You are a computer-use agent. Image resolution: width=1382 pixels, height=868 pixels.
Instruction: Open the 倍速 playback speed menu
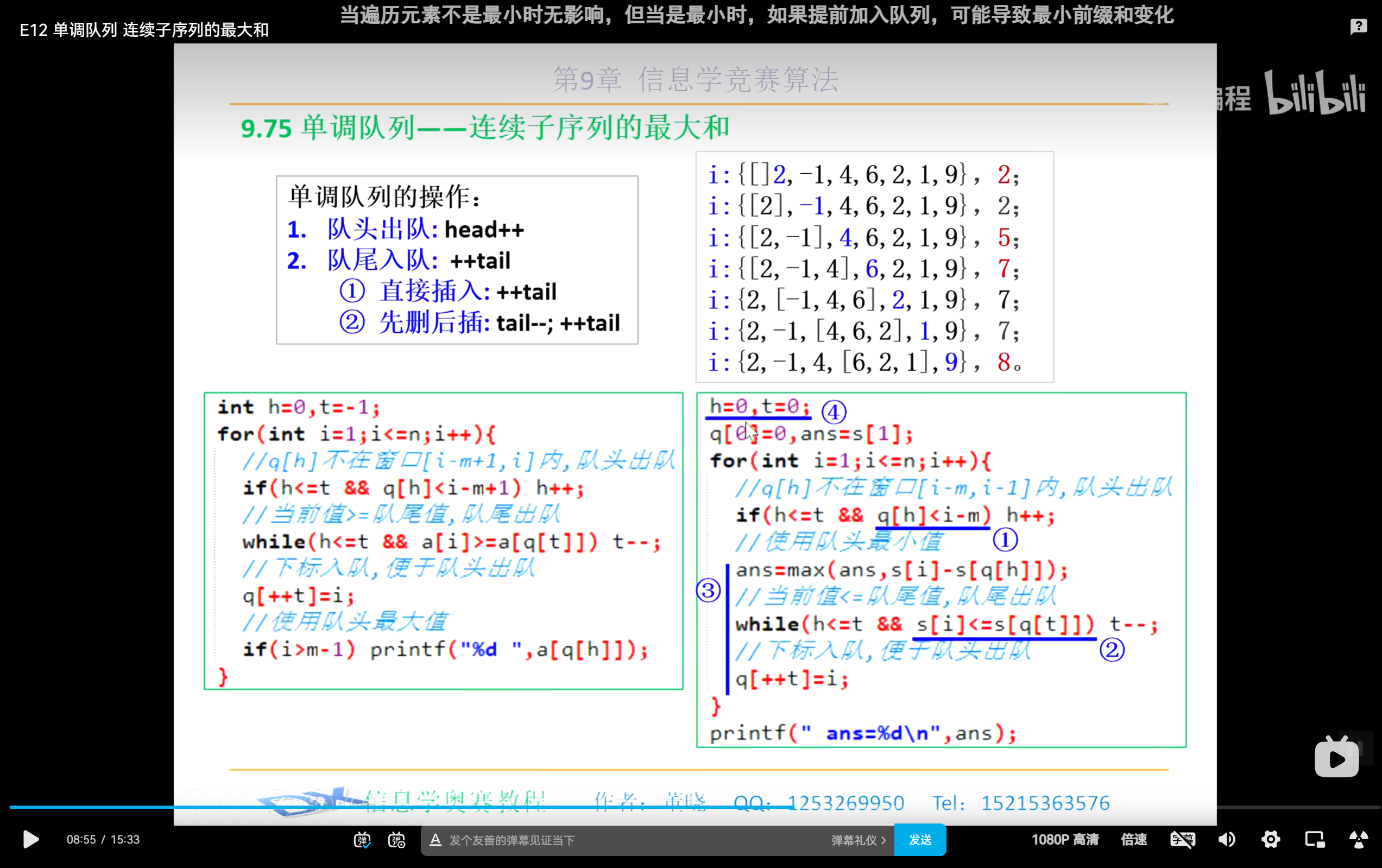click(1133, 839)
